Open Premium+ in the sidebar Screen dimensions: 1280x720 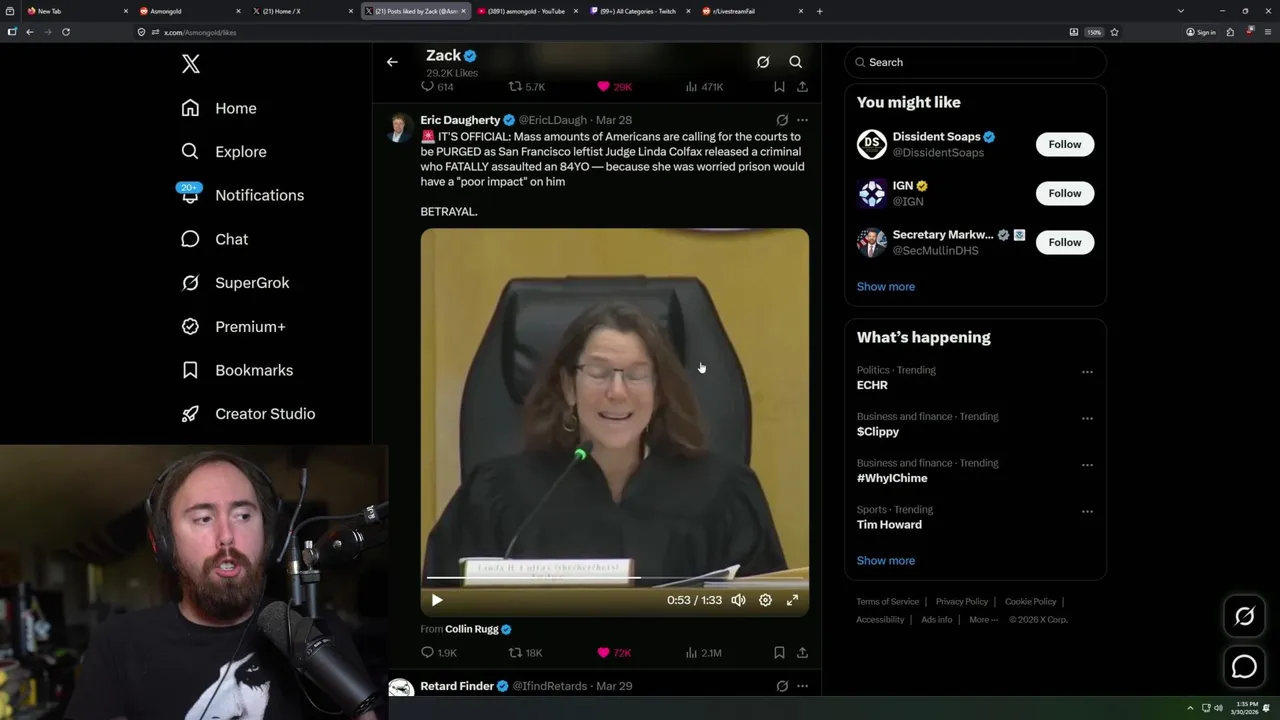pyautogui.click(x=233, y=327)
